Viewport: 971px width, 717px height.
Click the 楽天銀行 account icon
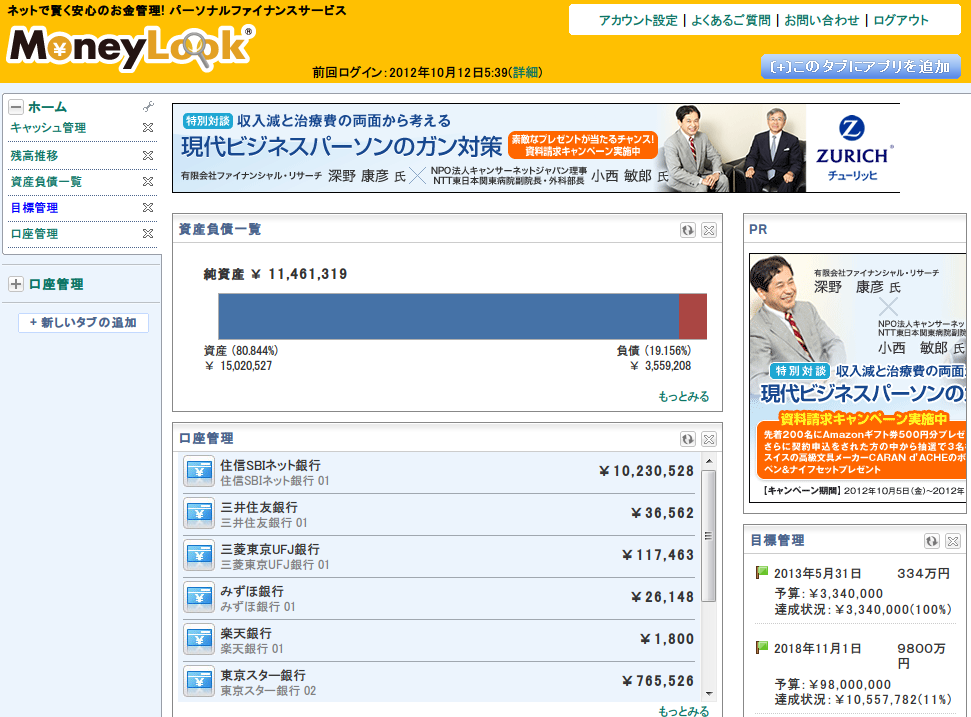[199, 640]
